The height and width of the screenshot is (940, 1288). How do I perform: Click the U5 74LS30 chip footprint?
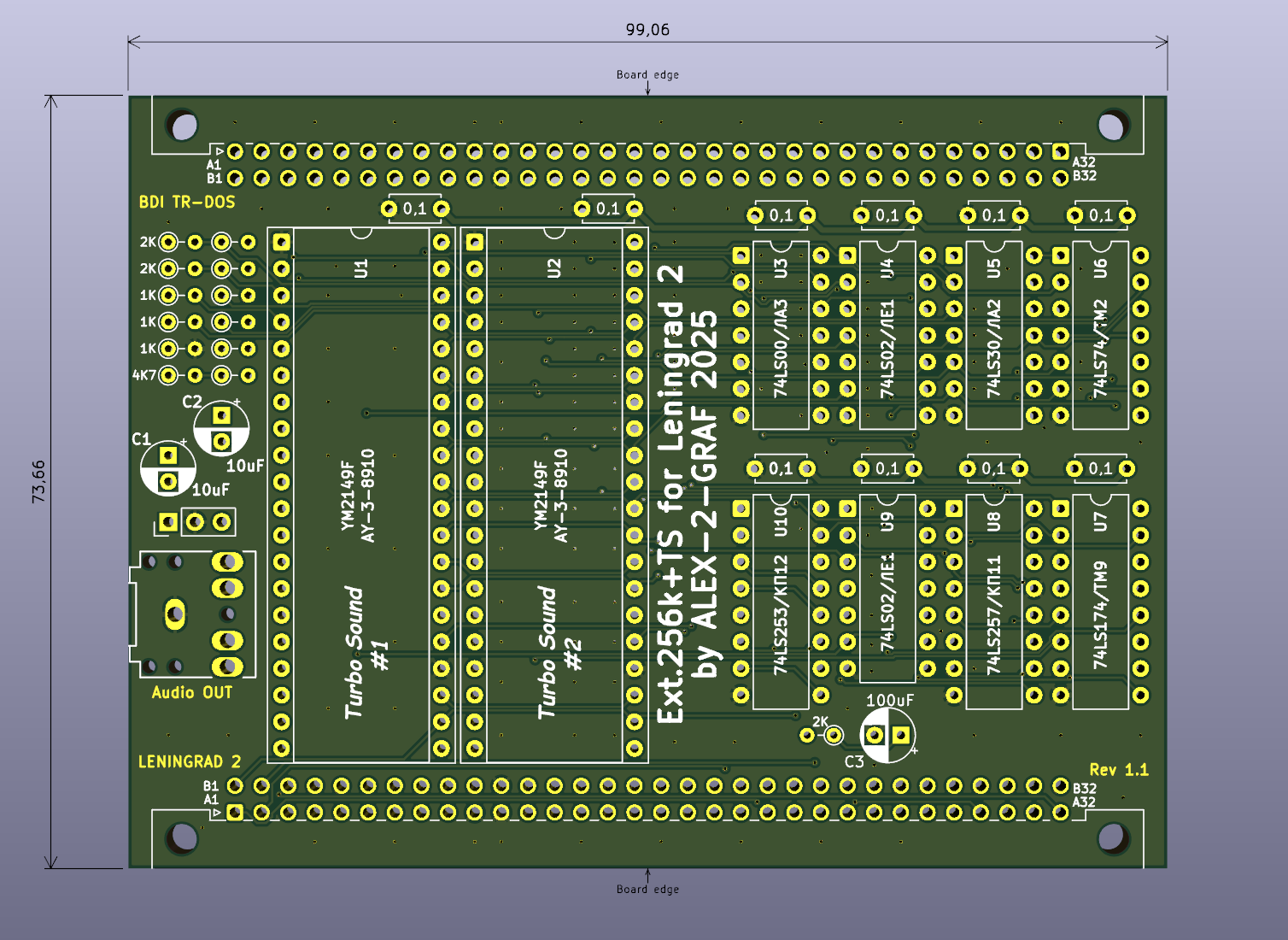[993, 335]
